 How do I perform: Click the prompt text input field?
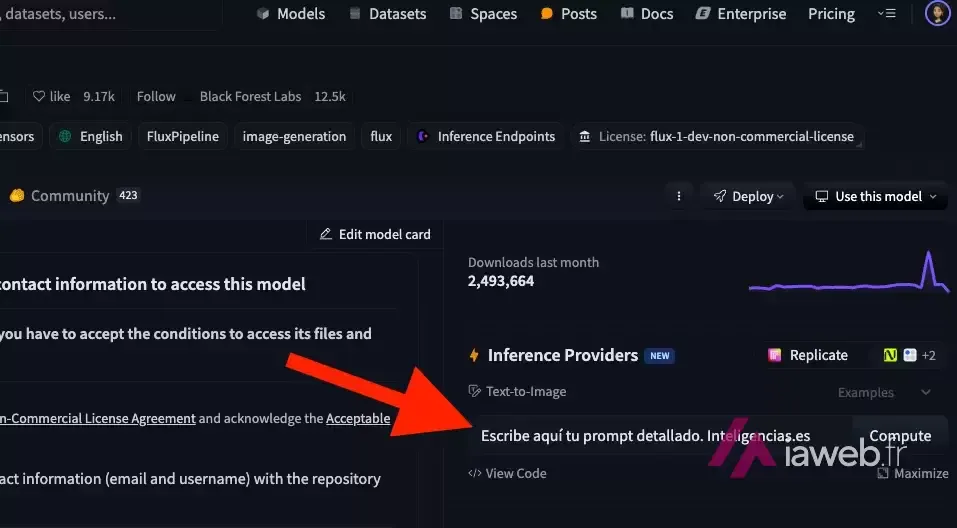pyautogui.click(x=661, y=436)
